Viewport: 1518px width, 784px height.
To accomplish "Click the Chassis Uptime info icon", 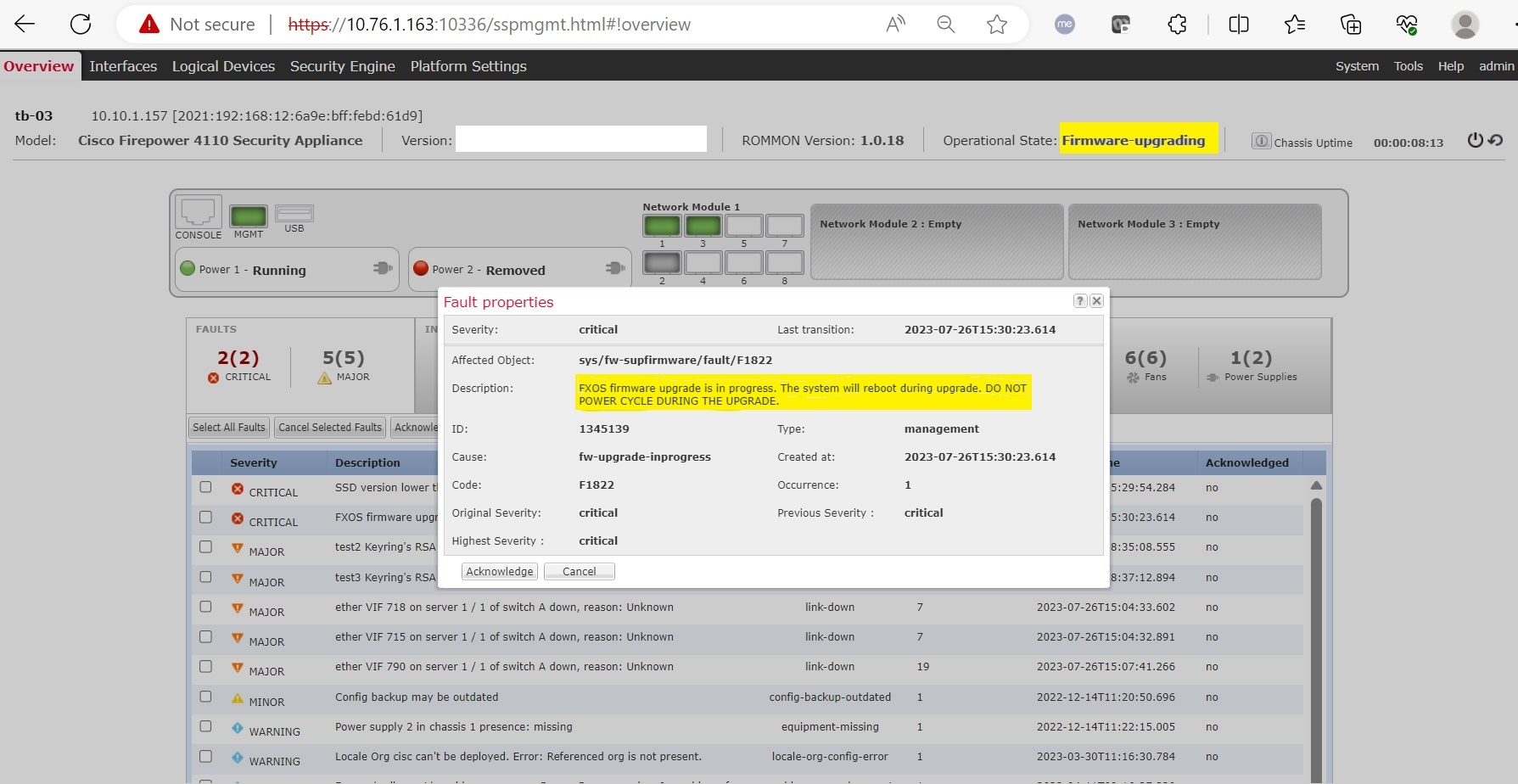I will pos(1261,141).
